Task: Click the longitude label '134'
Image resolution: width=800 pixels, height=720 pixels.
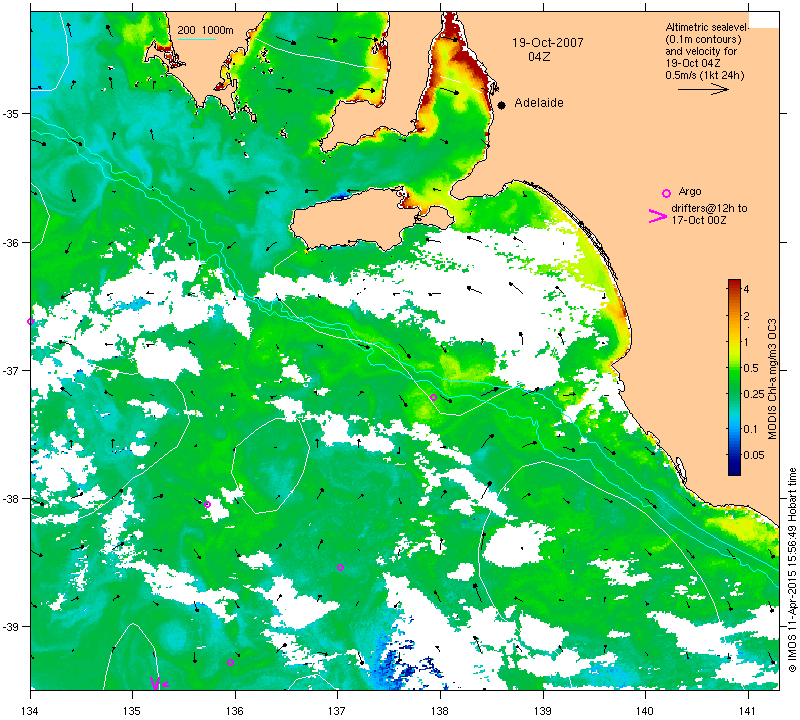Action: click(x=31, y=710)
